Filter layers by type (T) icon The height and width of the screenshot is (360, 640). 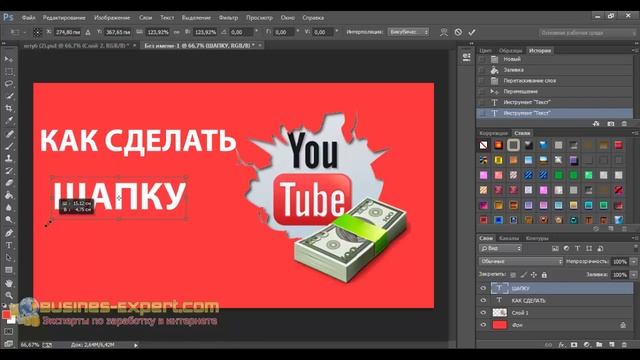pos(578,248)
